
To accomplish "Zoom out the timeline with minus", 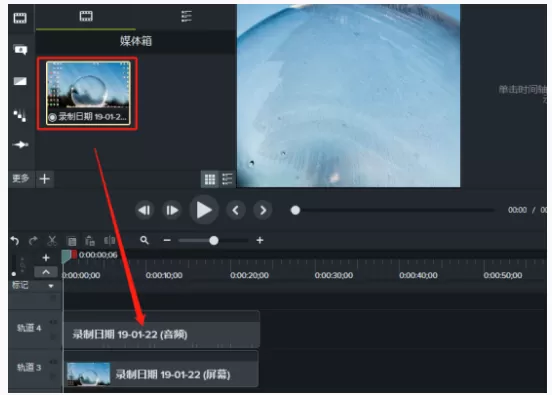I will coord(167,240).
